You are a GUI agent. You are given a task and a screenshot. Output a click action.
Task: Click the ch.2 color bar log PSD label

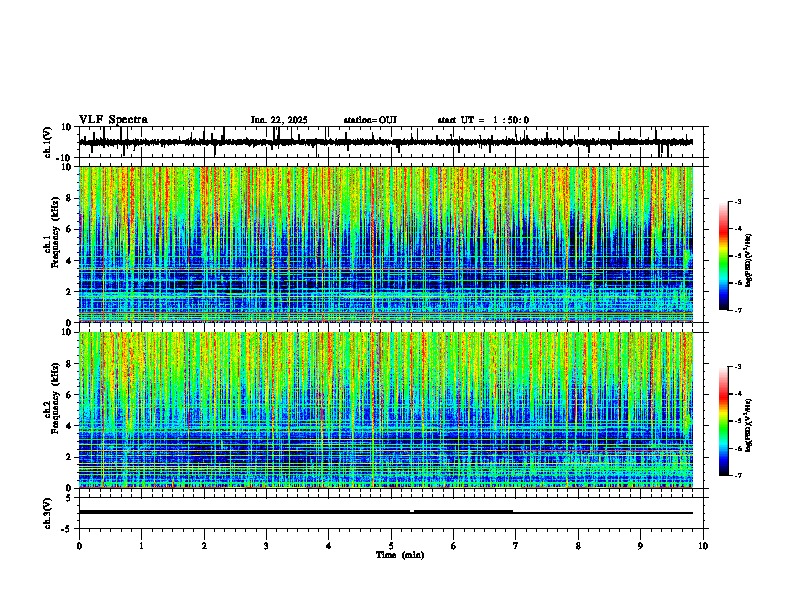coord(749,425)
